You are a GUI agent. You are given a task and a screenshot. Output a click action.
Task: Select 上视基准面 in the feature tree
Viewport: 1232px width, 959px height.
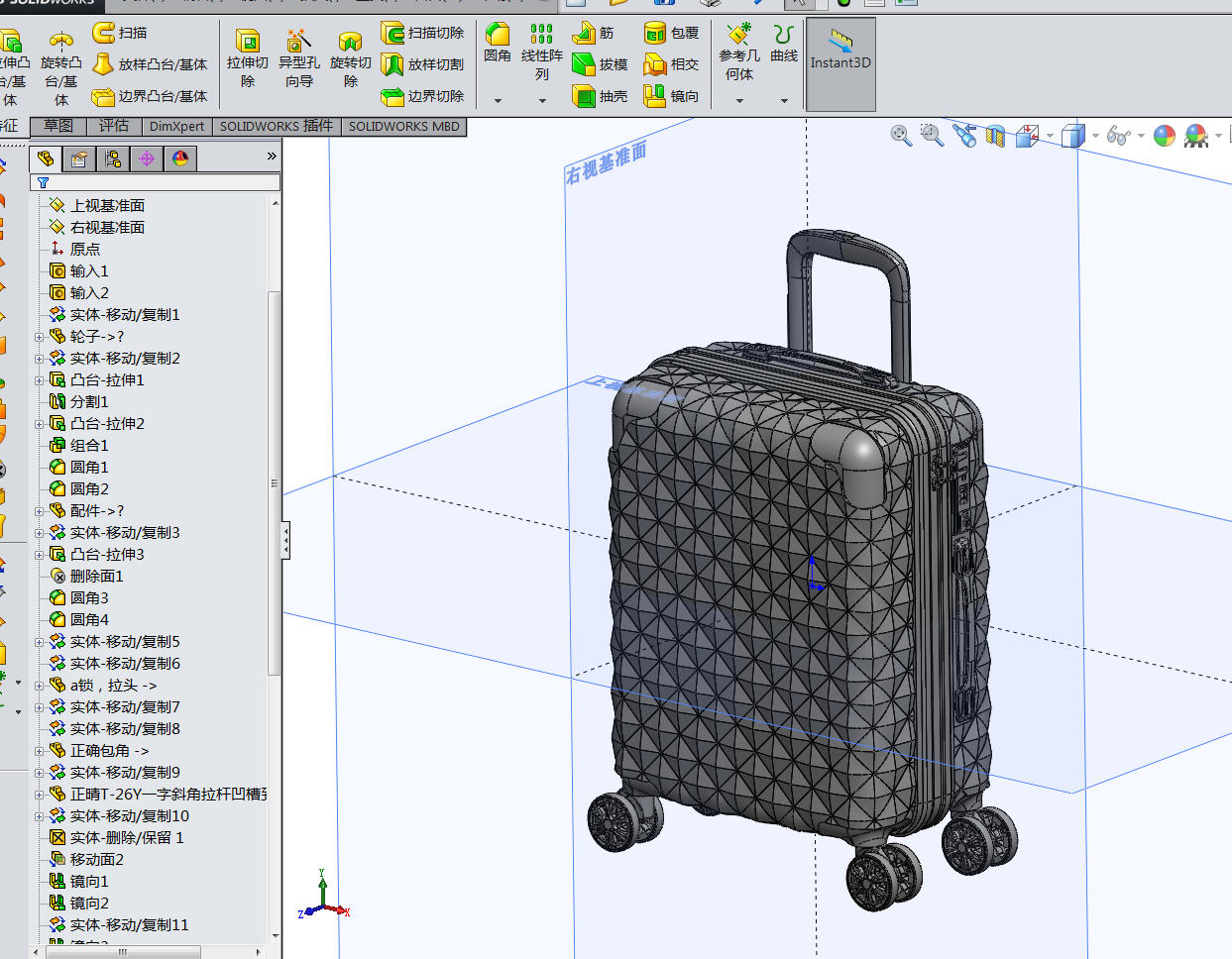click(x=107, y=205)
